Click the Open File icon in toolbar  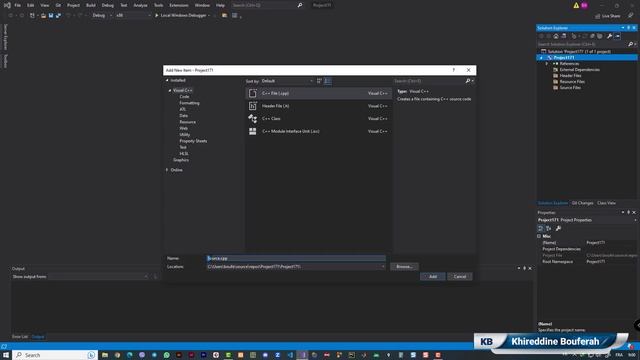point(43,16)
